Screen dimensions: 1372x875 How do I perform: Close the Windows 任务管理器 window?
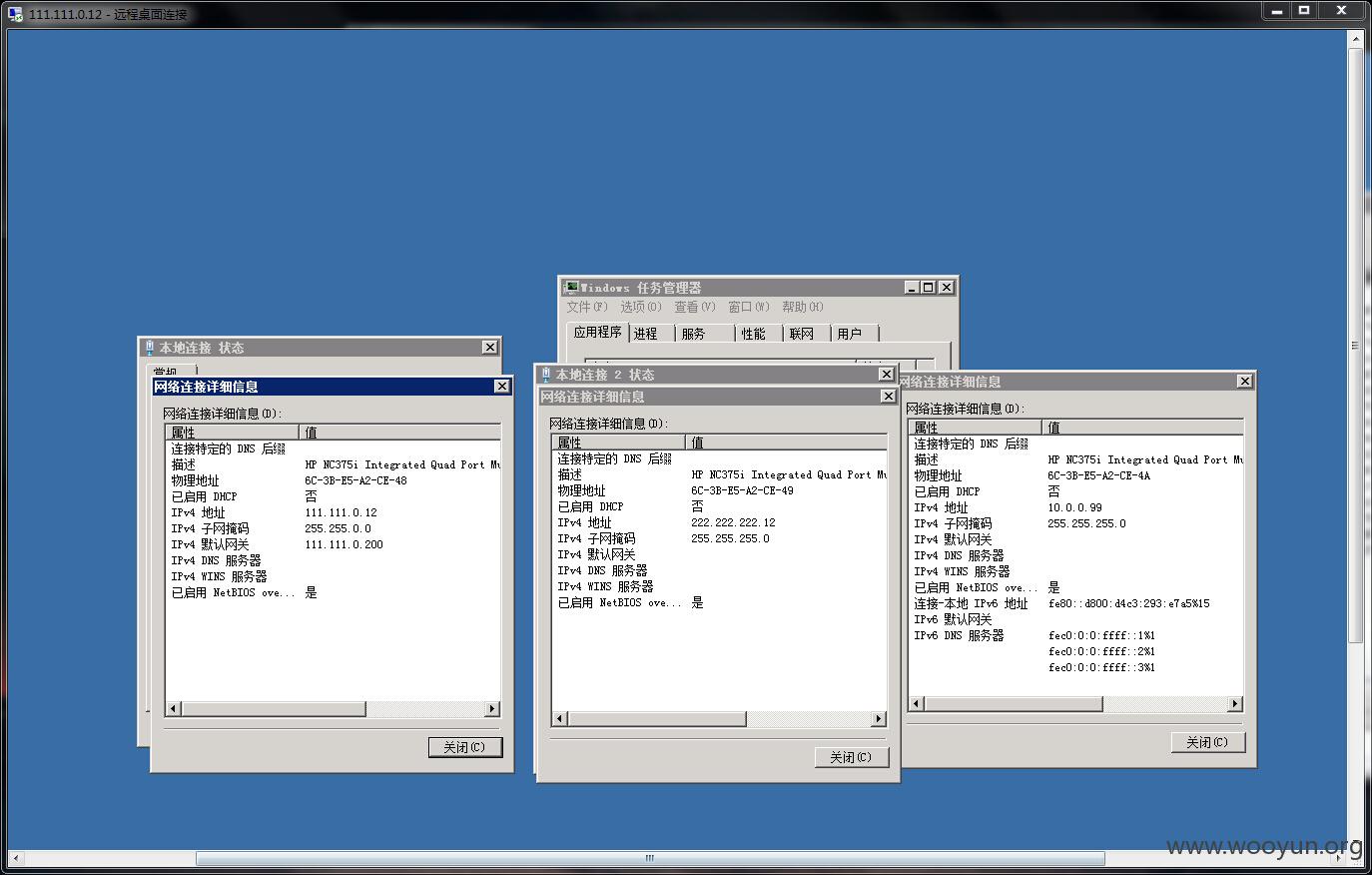pos(947,288)
